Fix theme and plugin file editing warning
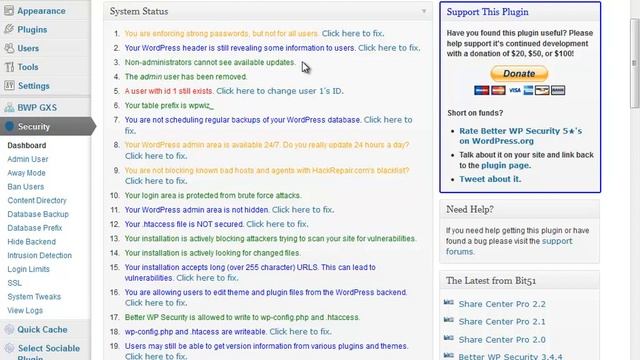 click(x=156, y=303)
